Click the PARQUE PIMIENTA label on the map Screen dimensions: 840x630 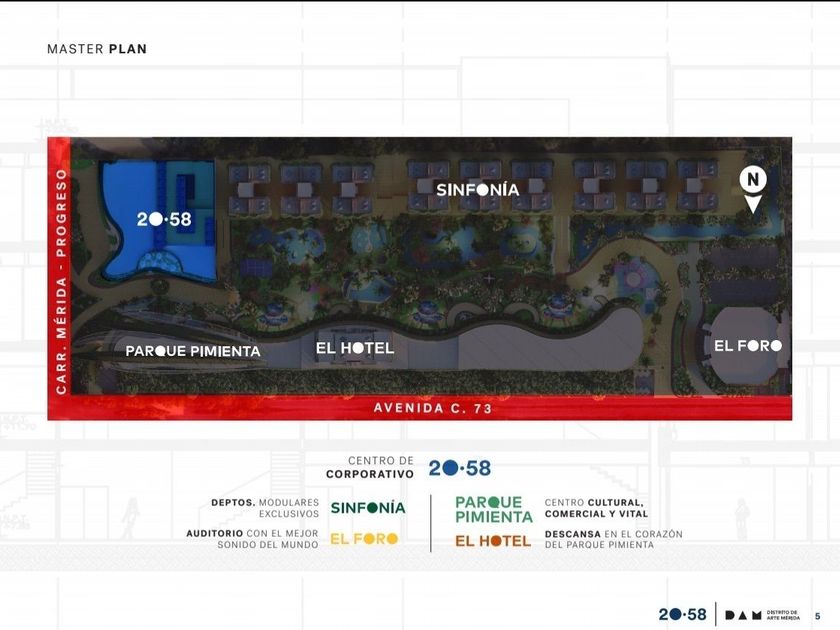(193, 351)
